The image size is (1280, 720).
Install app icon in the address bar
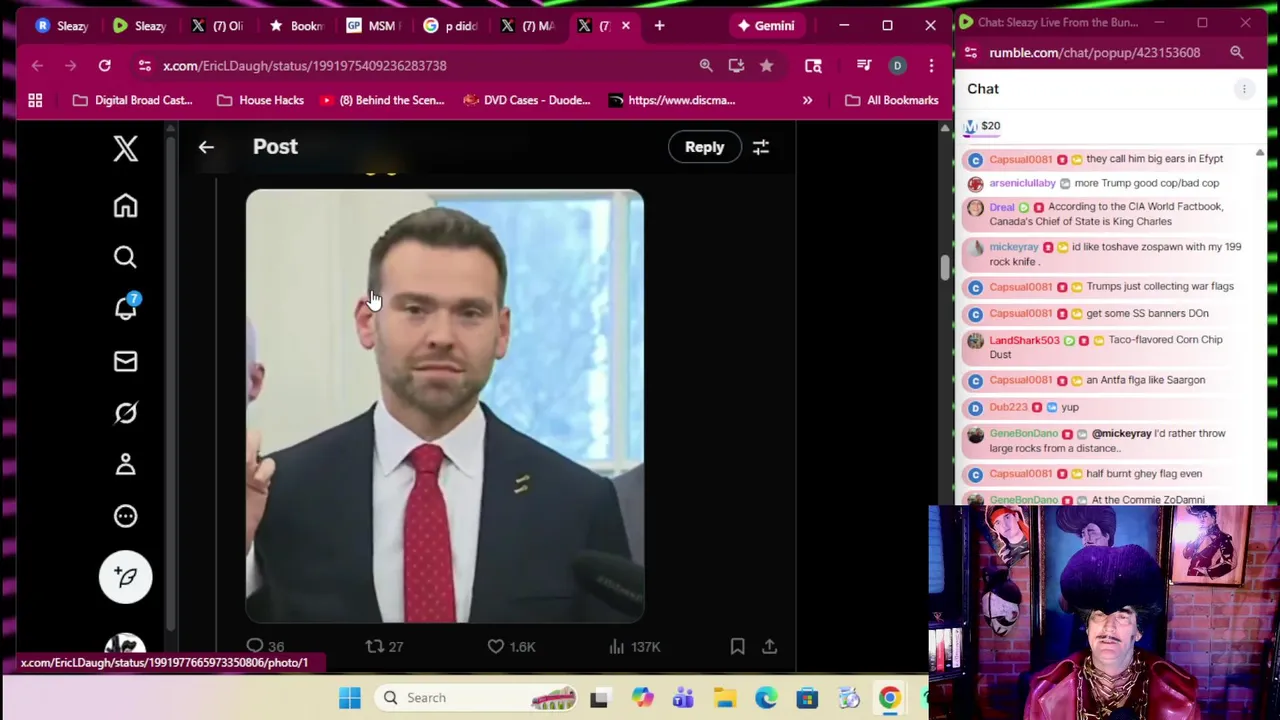pyautogui.click(x=736, y=65)
